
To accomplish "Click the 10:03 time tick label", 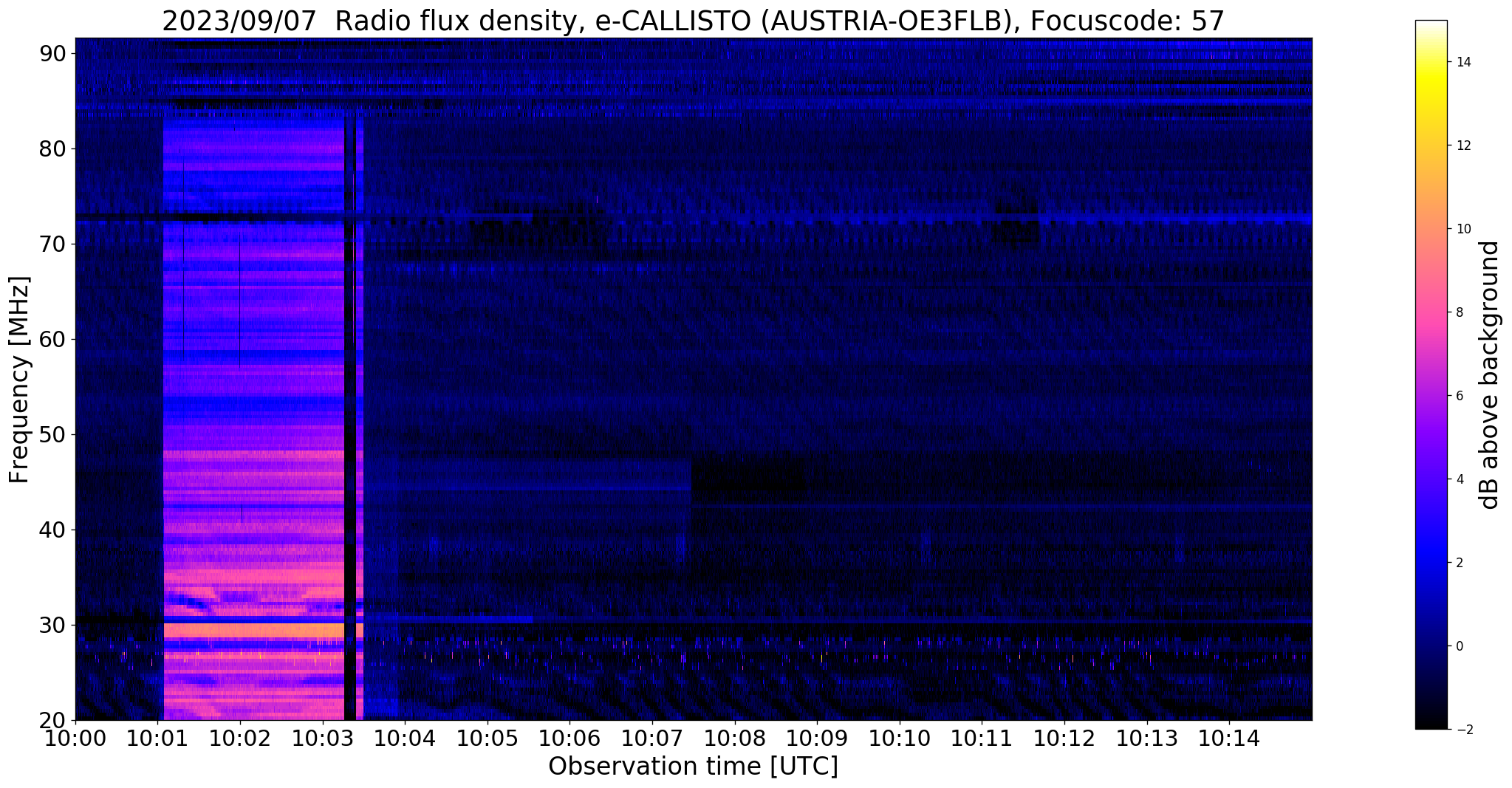I will click(x=323, y=737).
